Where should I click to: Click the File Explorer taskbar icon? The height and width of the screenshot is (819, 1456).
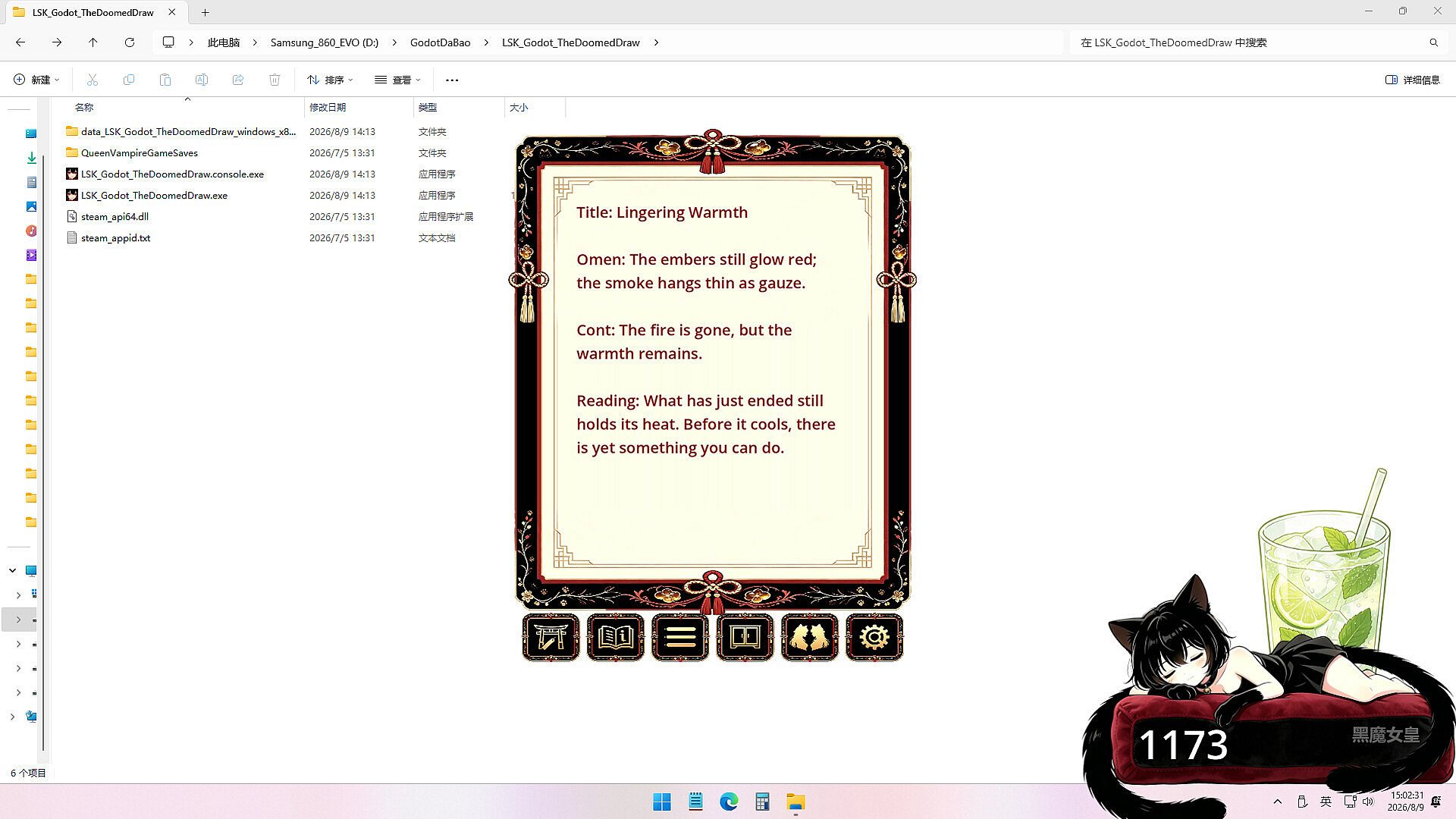point(795,802)
